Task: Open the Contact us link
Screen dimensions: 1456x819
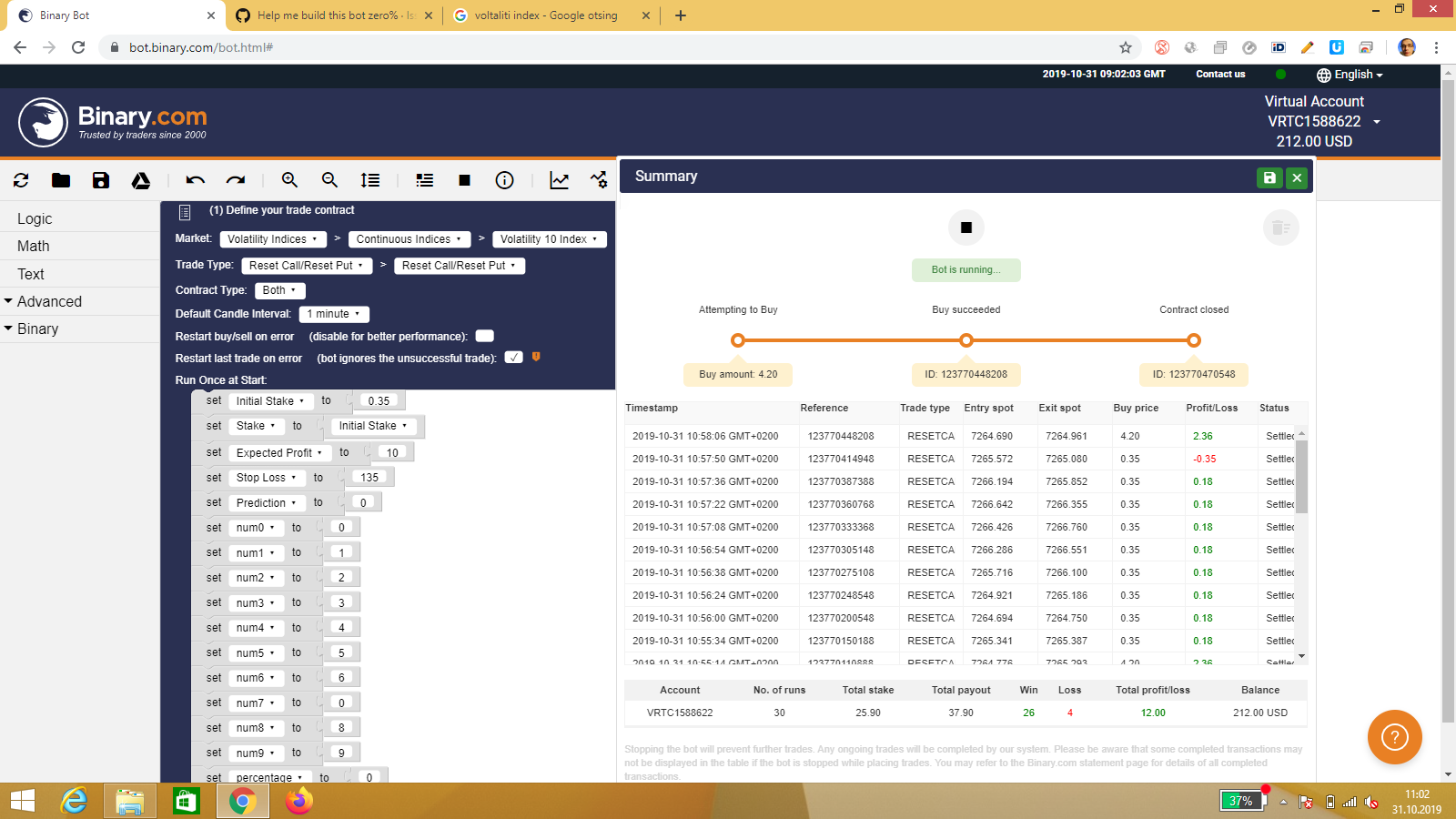Action: [x=1219, y=75]
